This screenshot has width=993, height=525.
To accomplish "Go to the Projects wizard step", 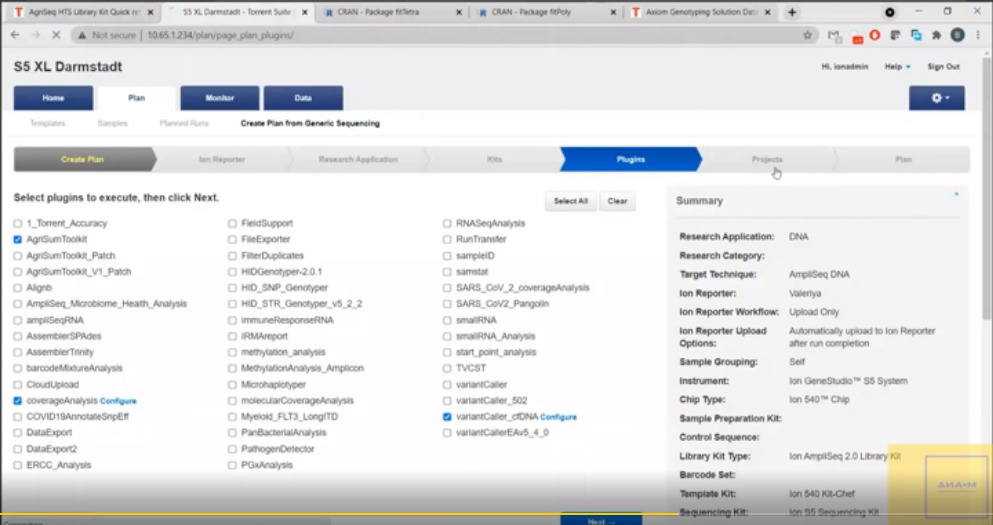I will (767, 159).
